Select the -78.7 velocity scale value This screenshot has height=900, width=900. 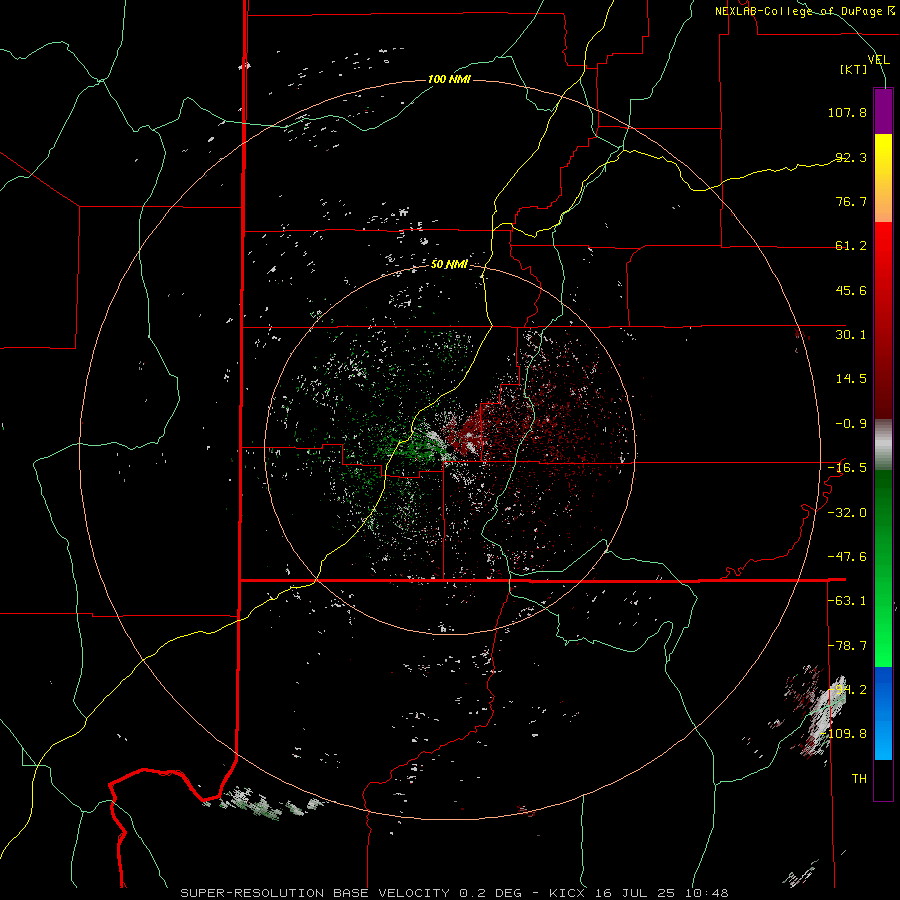click(x=847, y=646)
